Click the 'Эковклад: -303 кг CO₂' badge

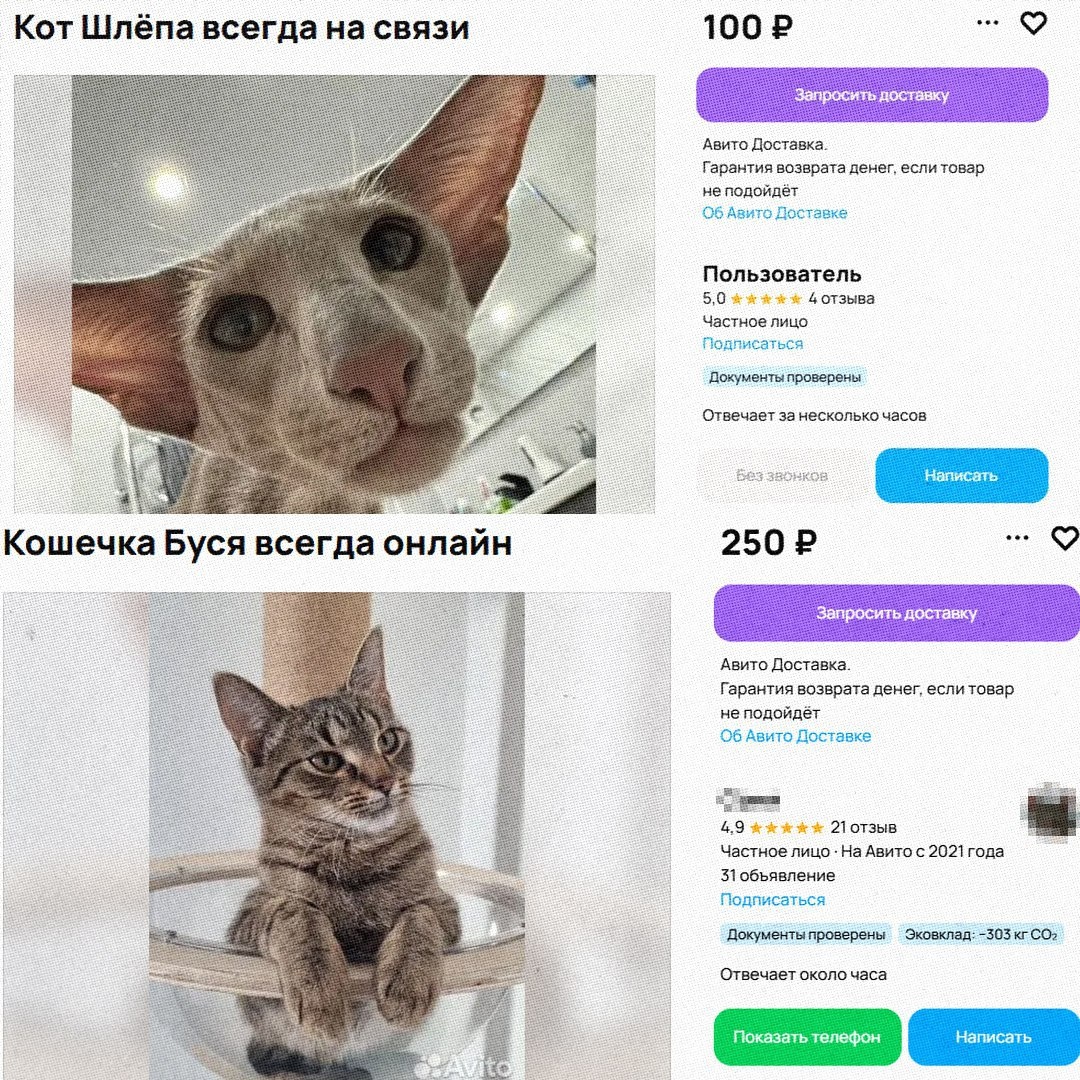pyautogui.click(x=981, y=935)
